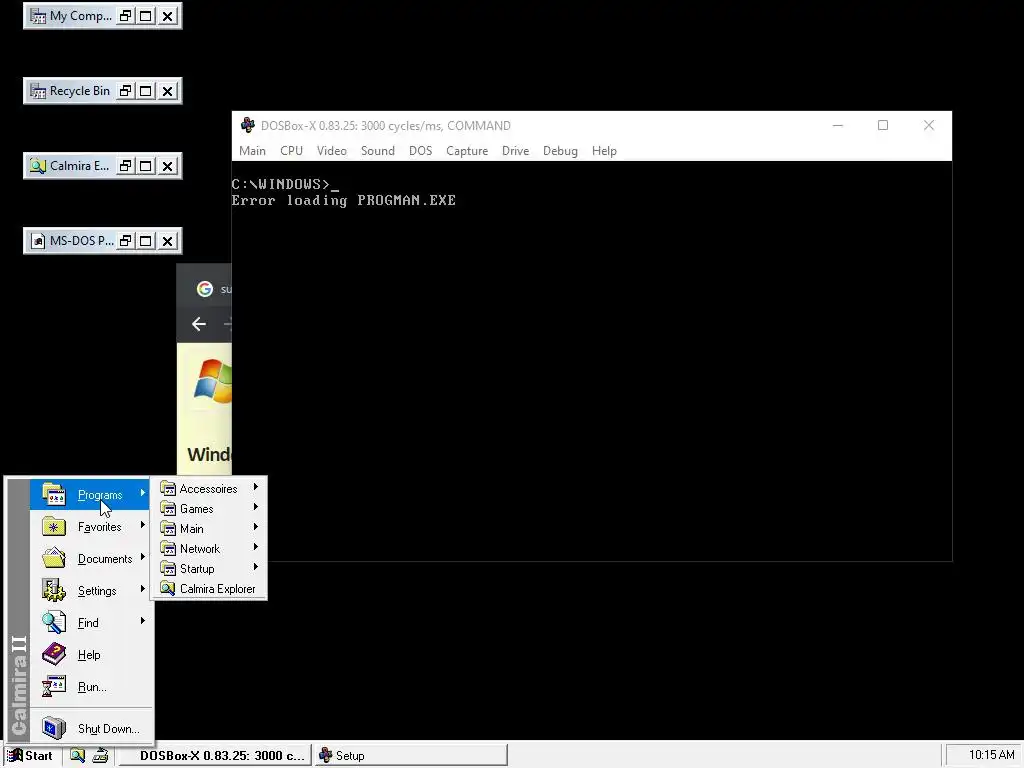Click the Run hourglass icon

54,686
